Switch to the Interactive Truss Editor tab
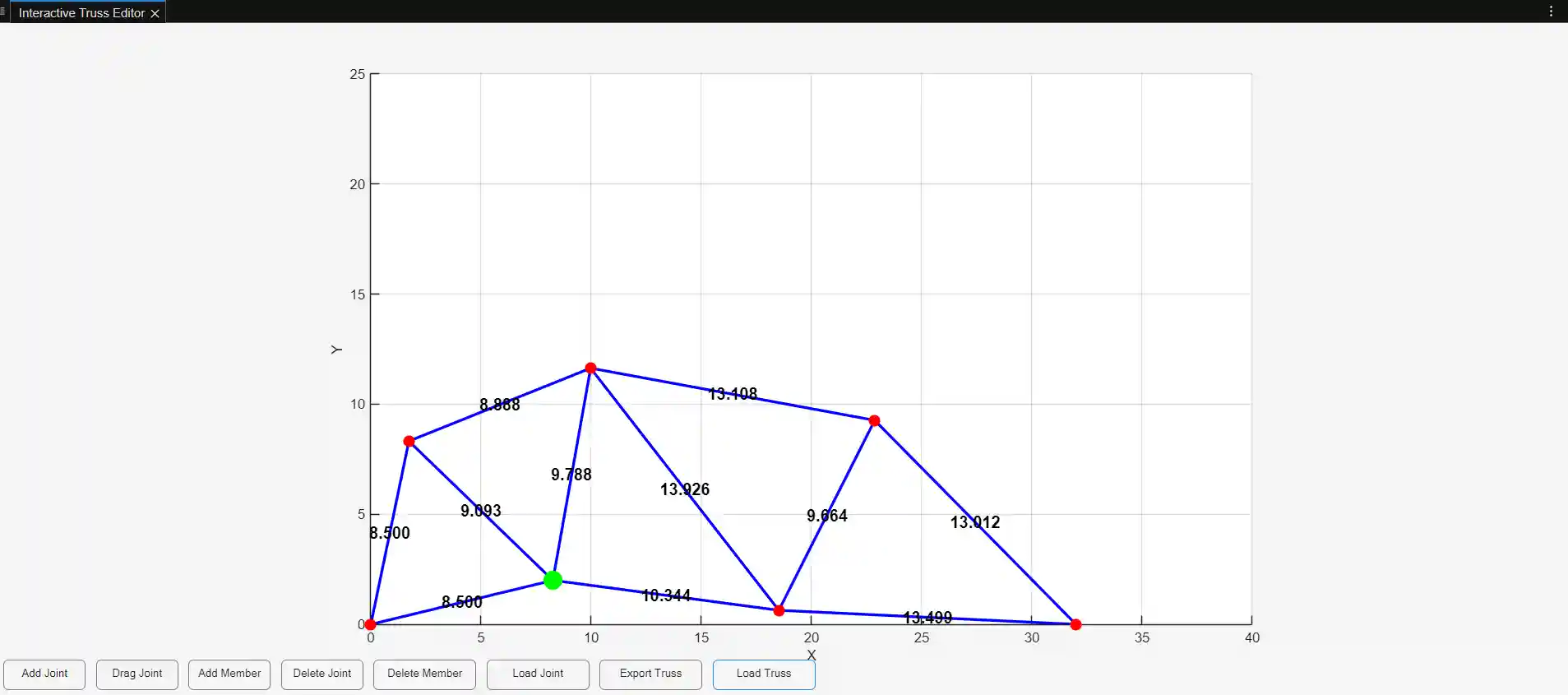Viewport: 1568px width, 695px height. [81, 13]
